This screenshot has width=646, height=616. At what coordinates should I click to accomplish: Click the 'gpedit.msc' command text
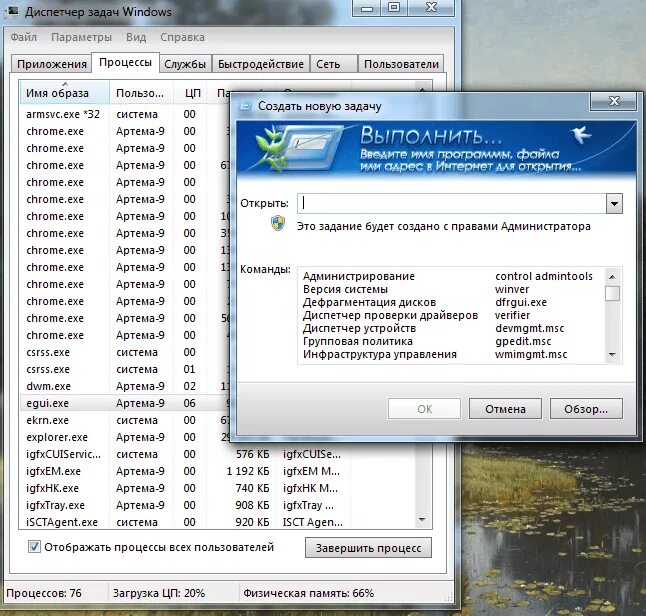point(523,341)
